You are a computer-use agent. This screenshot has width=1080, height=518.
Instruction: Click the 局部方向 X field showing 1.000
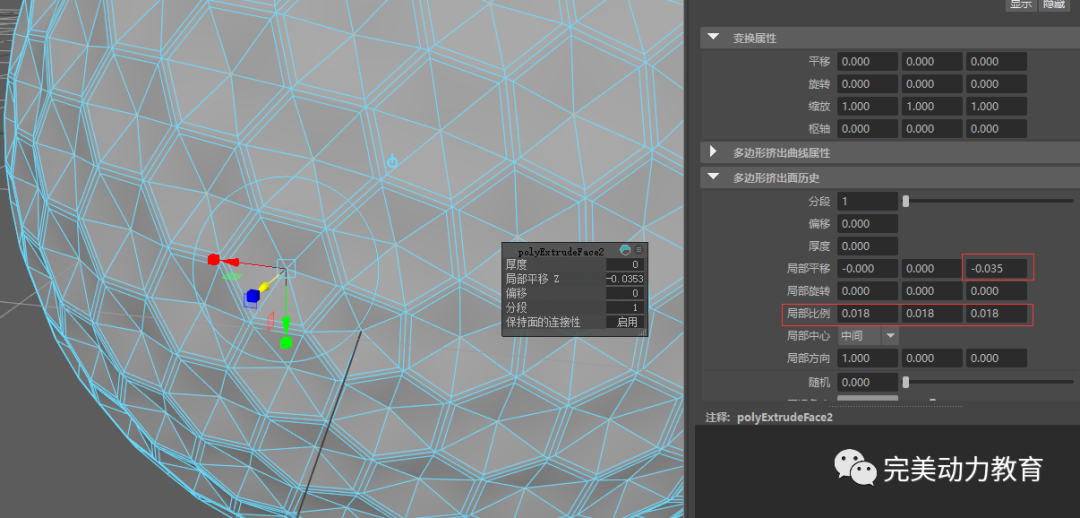coord(868,358)
